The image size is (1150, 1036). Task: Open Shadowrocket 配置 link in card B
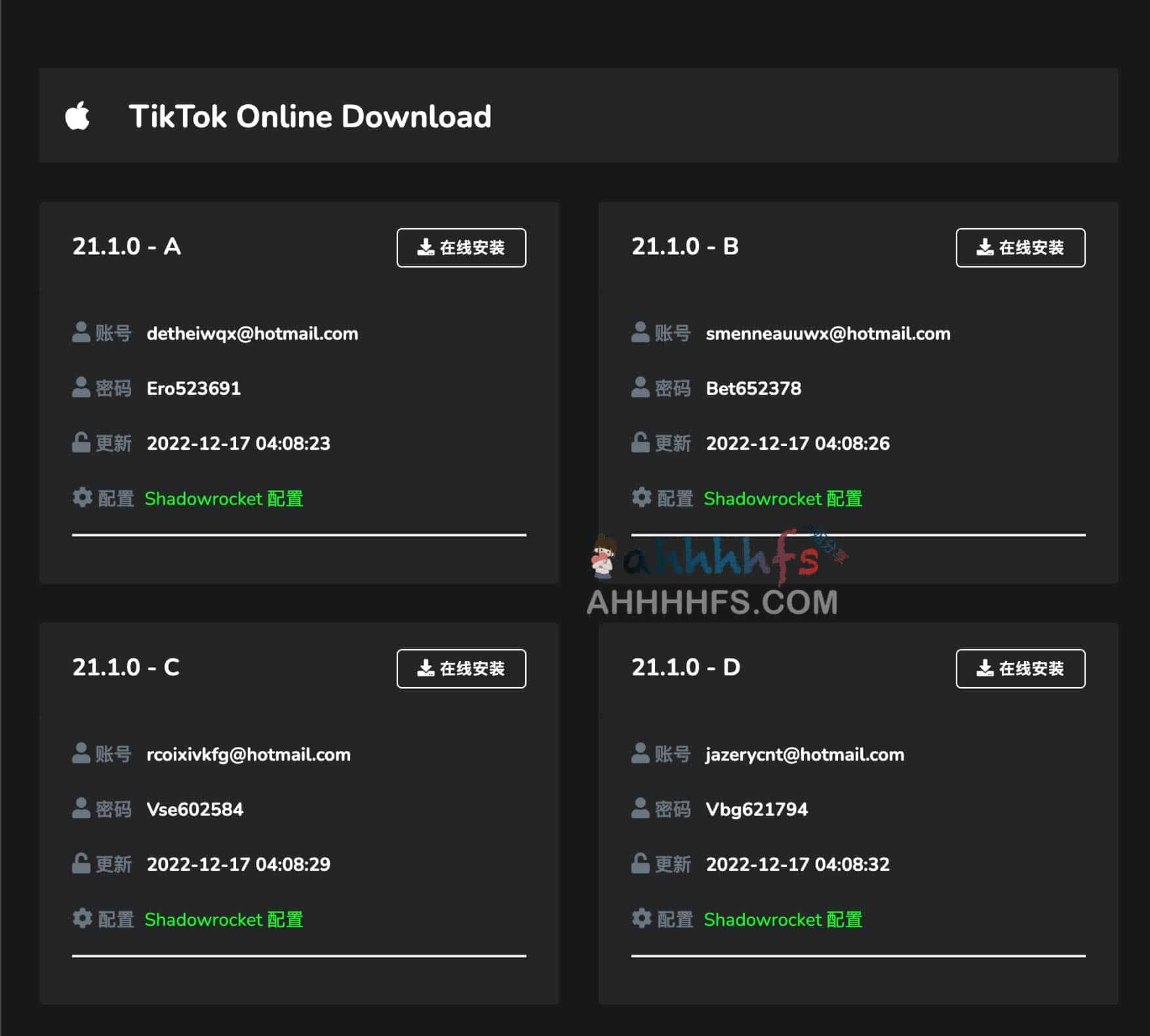click(x=783, y=499)
